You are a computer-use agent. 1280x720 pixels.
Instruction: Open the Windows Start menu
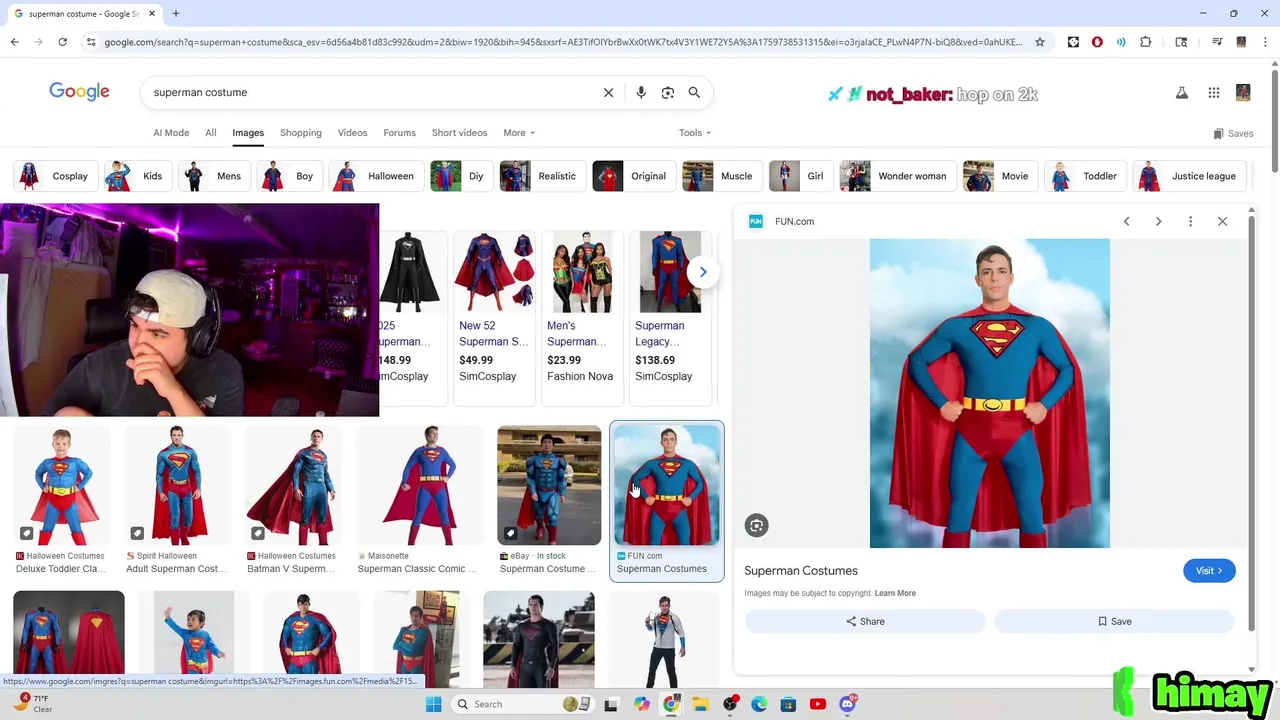[433, 704]
